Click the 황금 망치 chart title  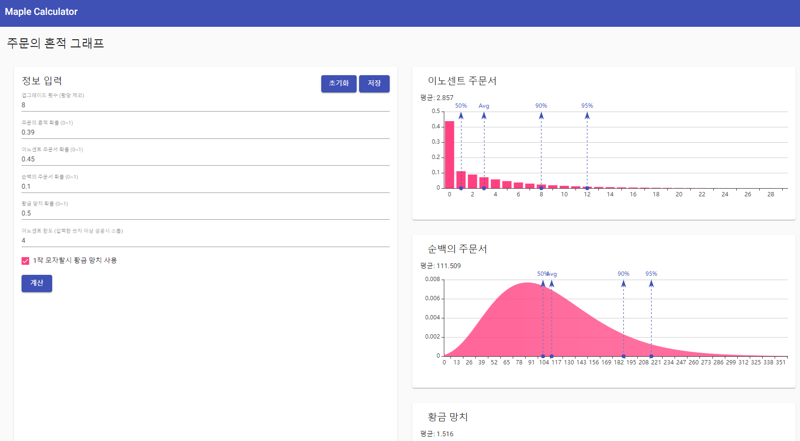pos(448,417)
